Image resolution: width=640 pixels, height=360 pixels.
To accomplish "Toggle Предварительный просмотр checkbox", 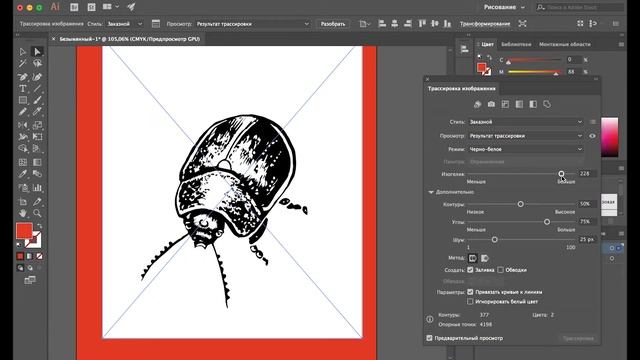I will [x=429, y=338].
